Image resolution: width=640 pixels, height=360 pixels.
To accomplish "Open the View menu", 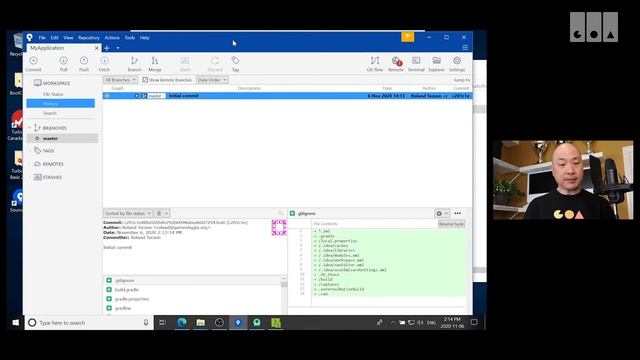I will click(x=68, y=38).
